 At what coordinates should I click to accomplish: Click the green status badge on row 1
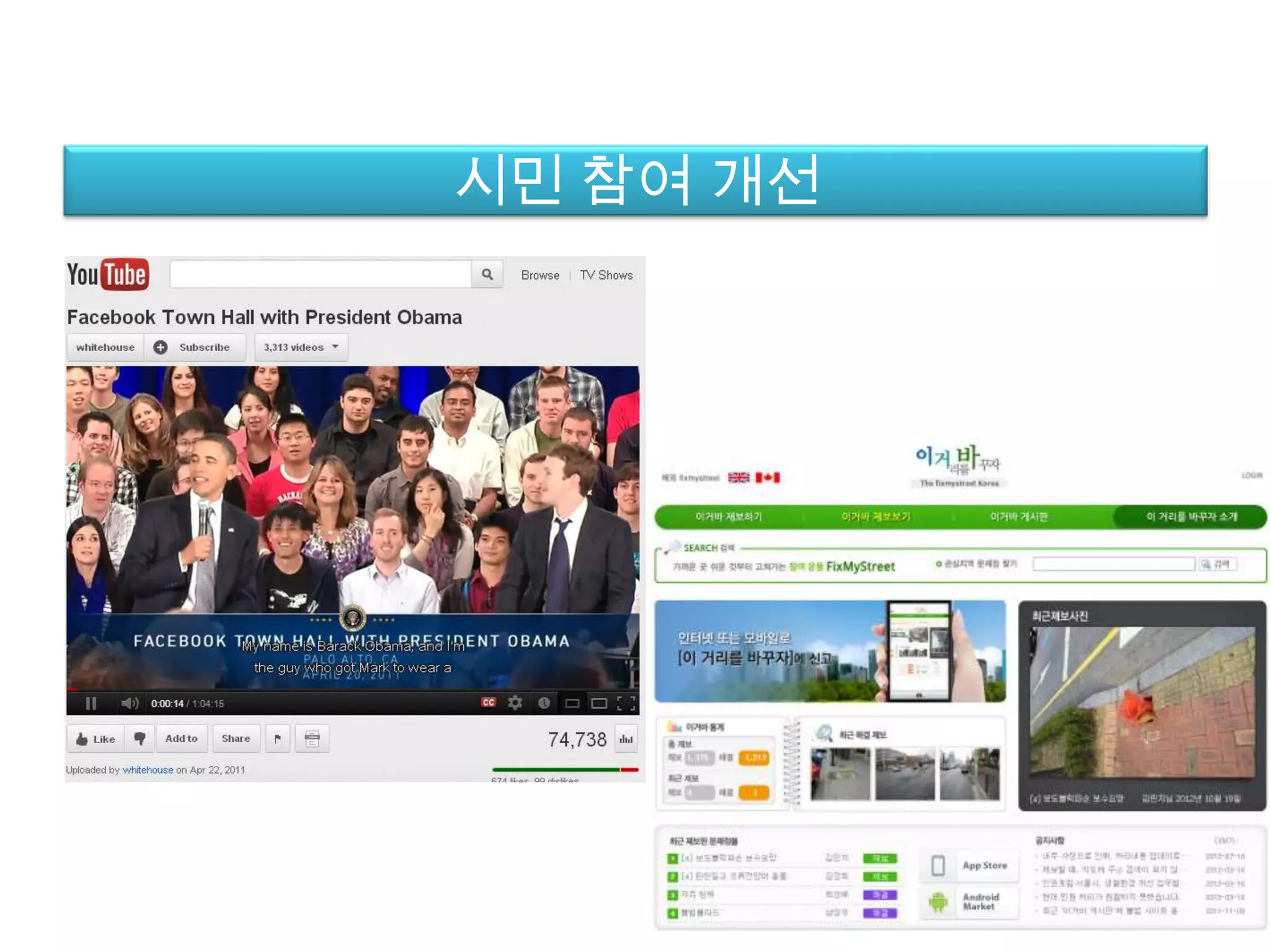pos(880,858)
